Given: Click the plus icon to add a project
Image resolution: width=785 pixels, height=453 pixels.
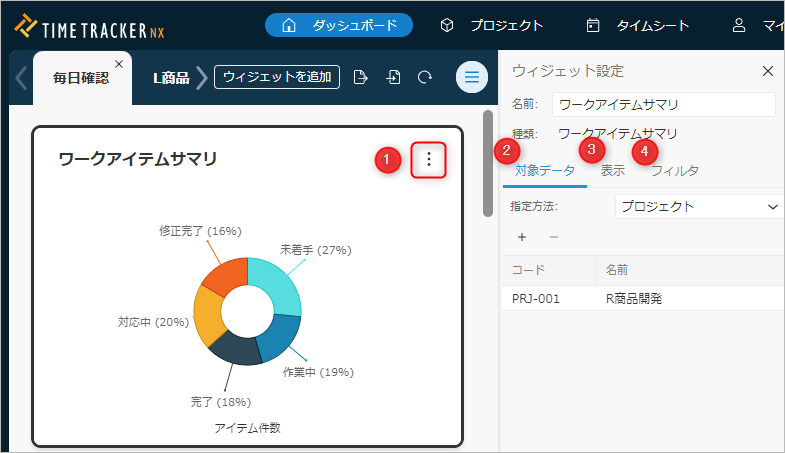Looking at the screenshot, I should 521,237.
